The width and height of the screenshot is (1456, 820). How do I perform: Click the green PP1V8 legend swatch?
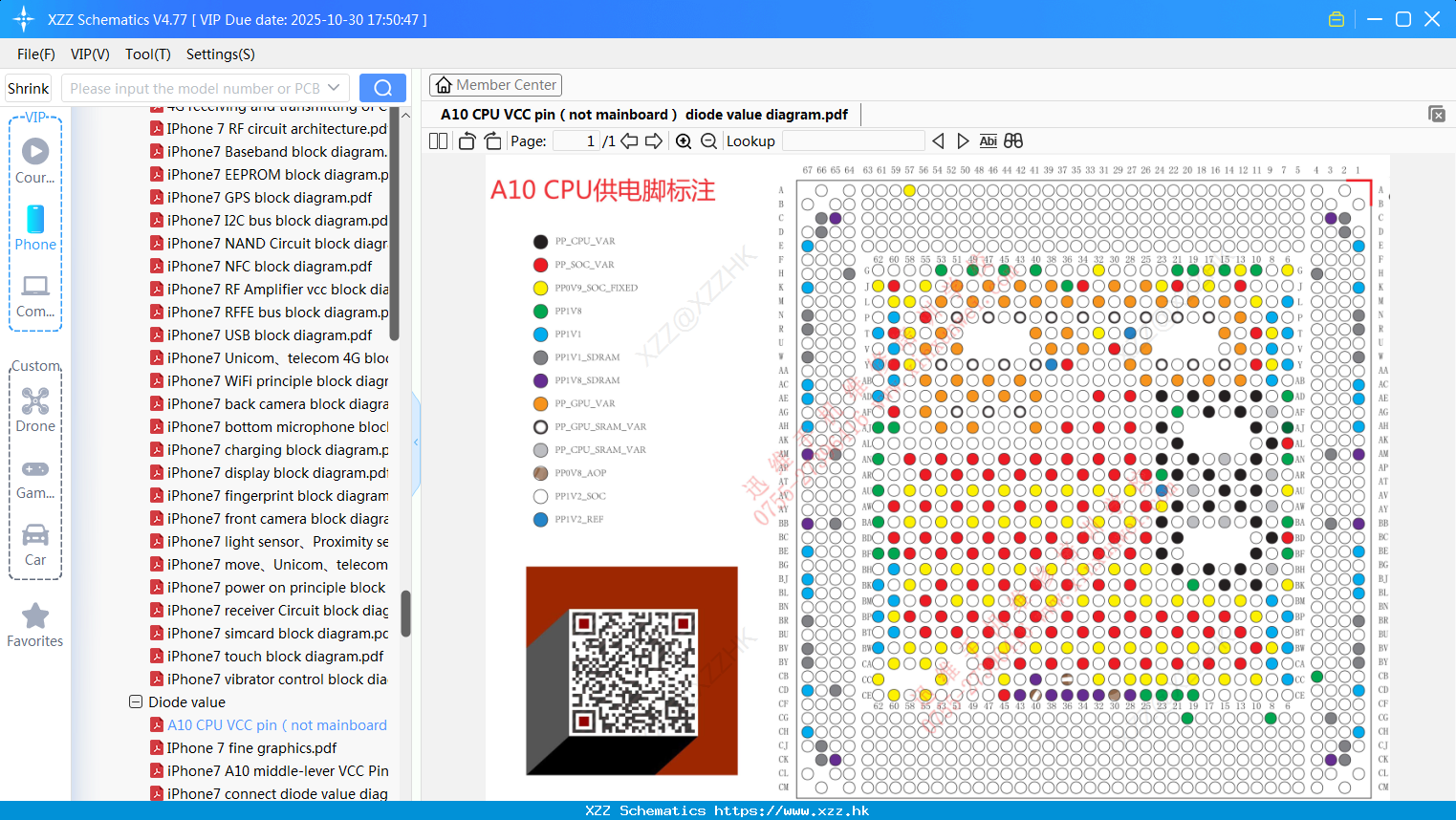coord(540,311)
